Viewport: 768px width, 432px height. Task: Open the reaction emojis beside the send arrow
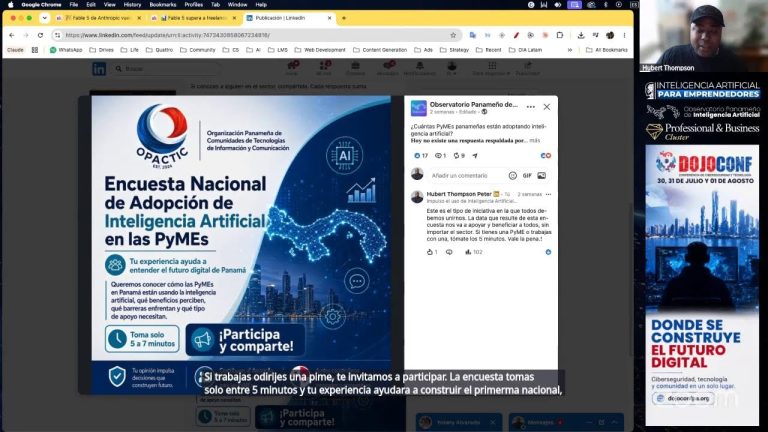(x=546, y=156)
